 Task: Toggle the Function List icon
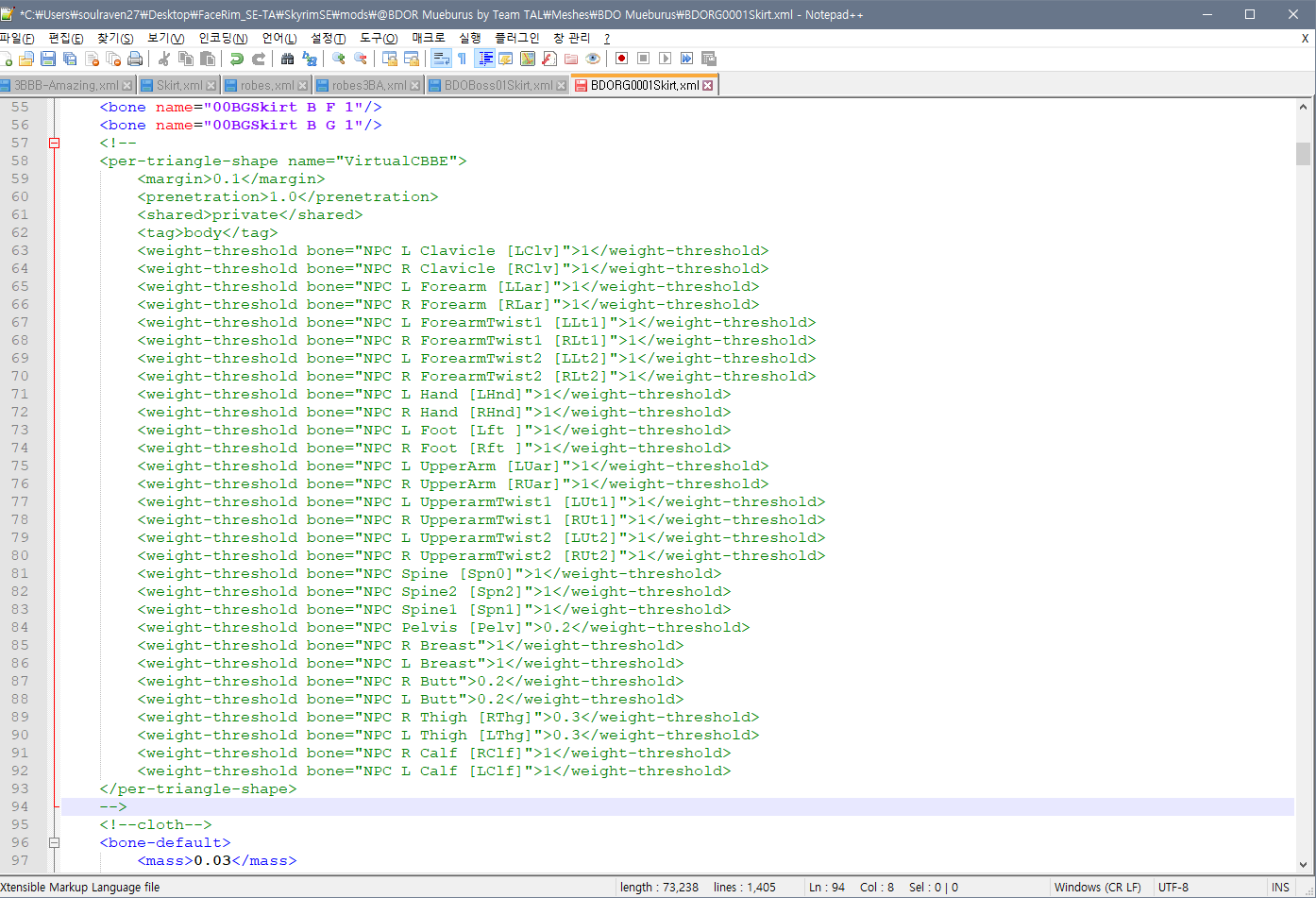(549, 59)
